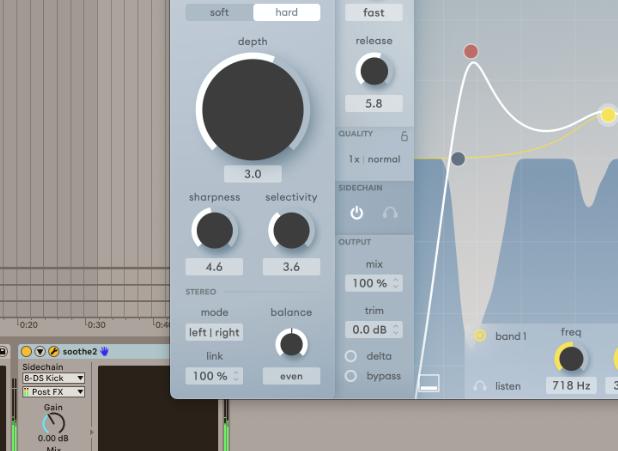
Task: Click the red node on EQ curve
Action: coord(471,51)
